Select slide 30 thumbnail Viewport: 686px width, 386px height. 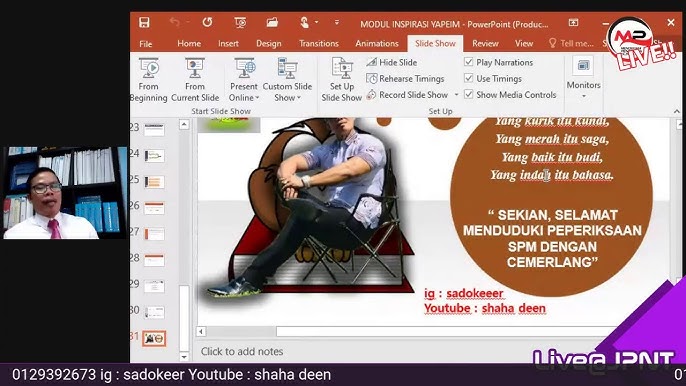(x=154, y=312)
